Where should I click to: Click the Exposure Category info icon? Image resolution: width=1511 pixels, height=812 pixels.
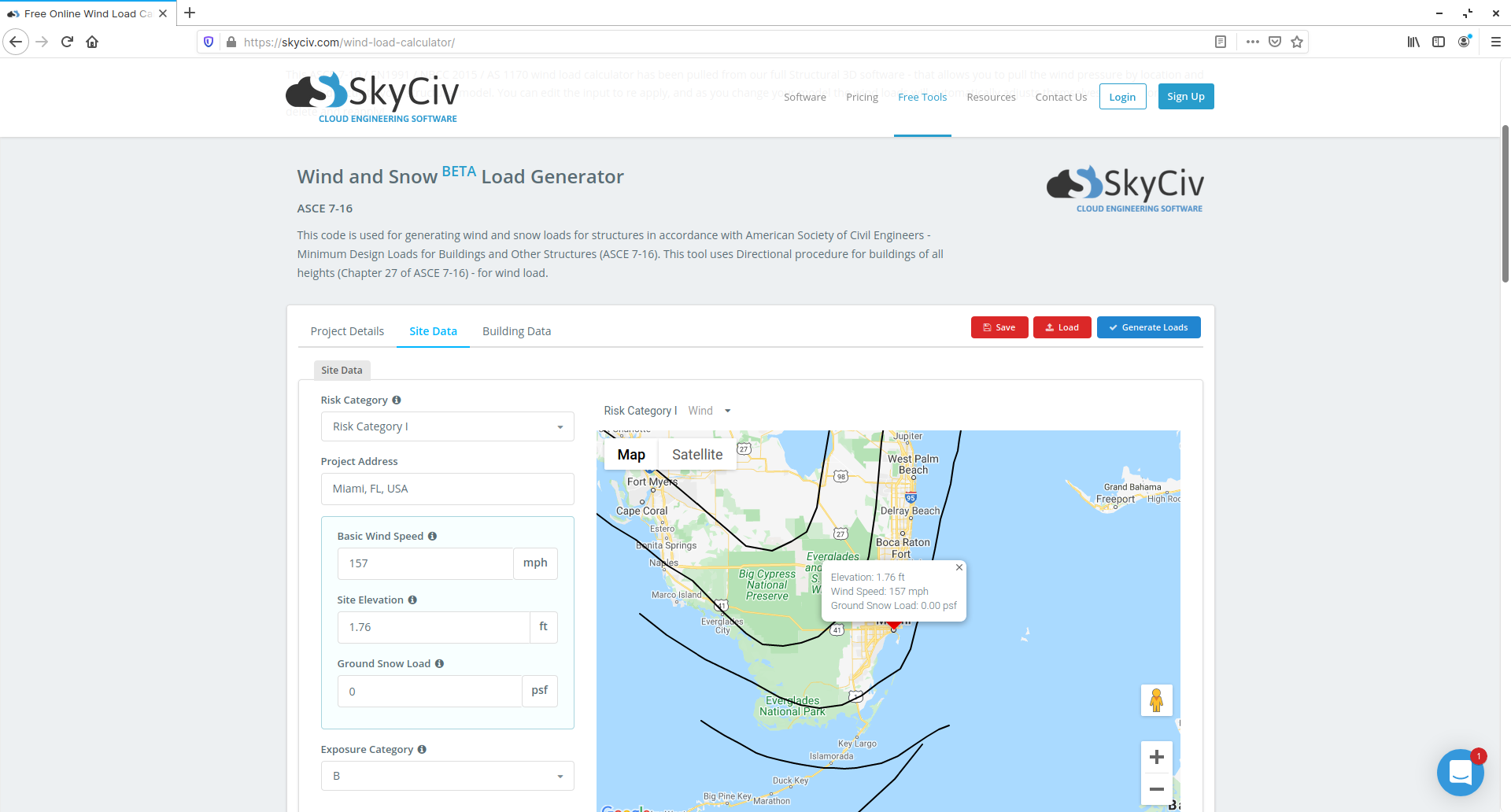(x=422, y=749)
